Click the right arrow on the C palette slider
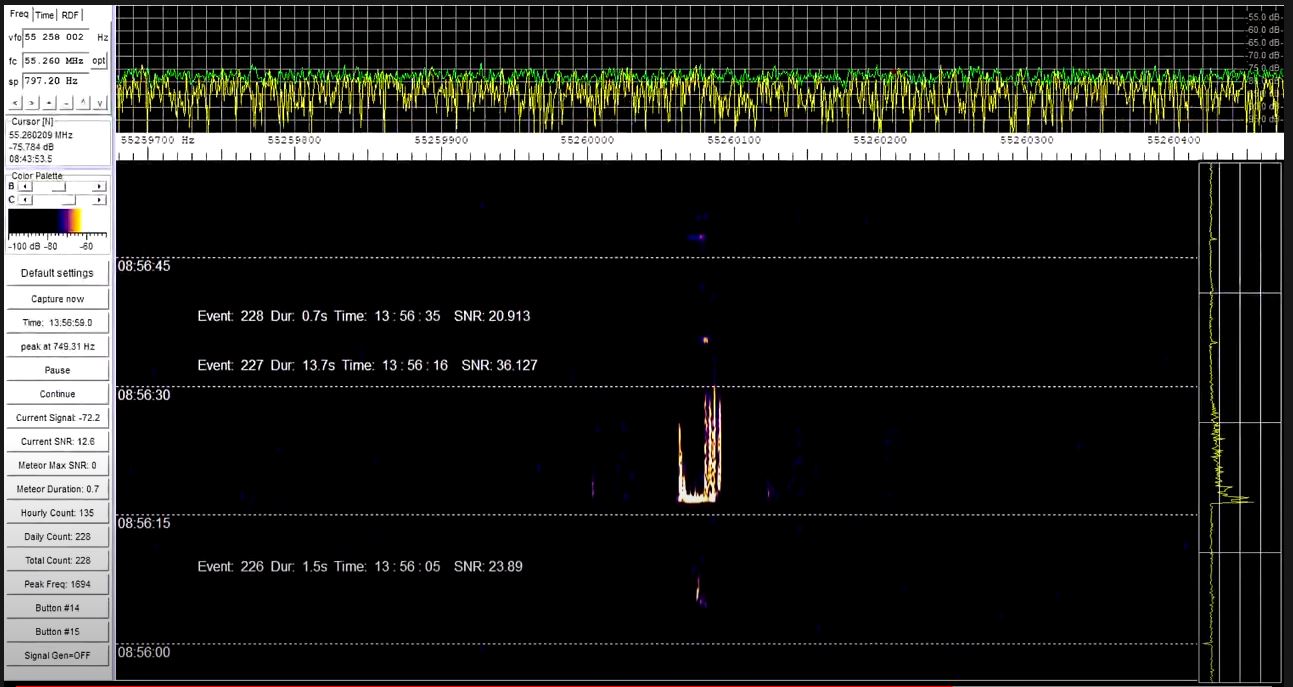Viewport: 1293px width, 687px height. pos(97,200)
